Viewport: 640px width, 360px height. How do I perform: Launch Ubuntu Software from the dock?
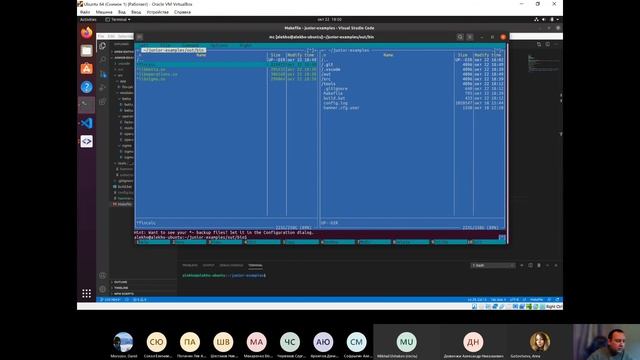pyautogui.click(x=87, y=69)
